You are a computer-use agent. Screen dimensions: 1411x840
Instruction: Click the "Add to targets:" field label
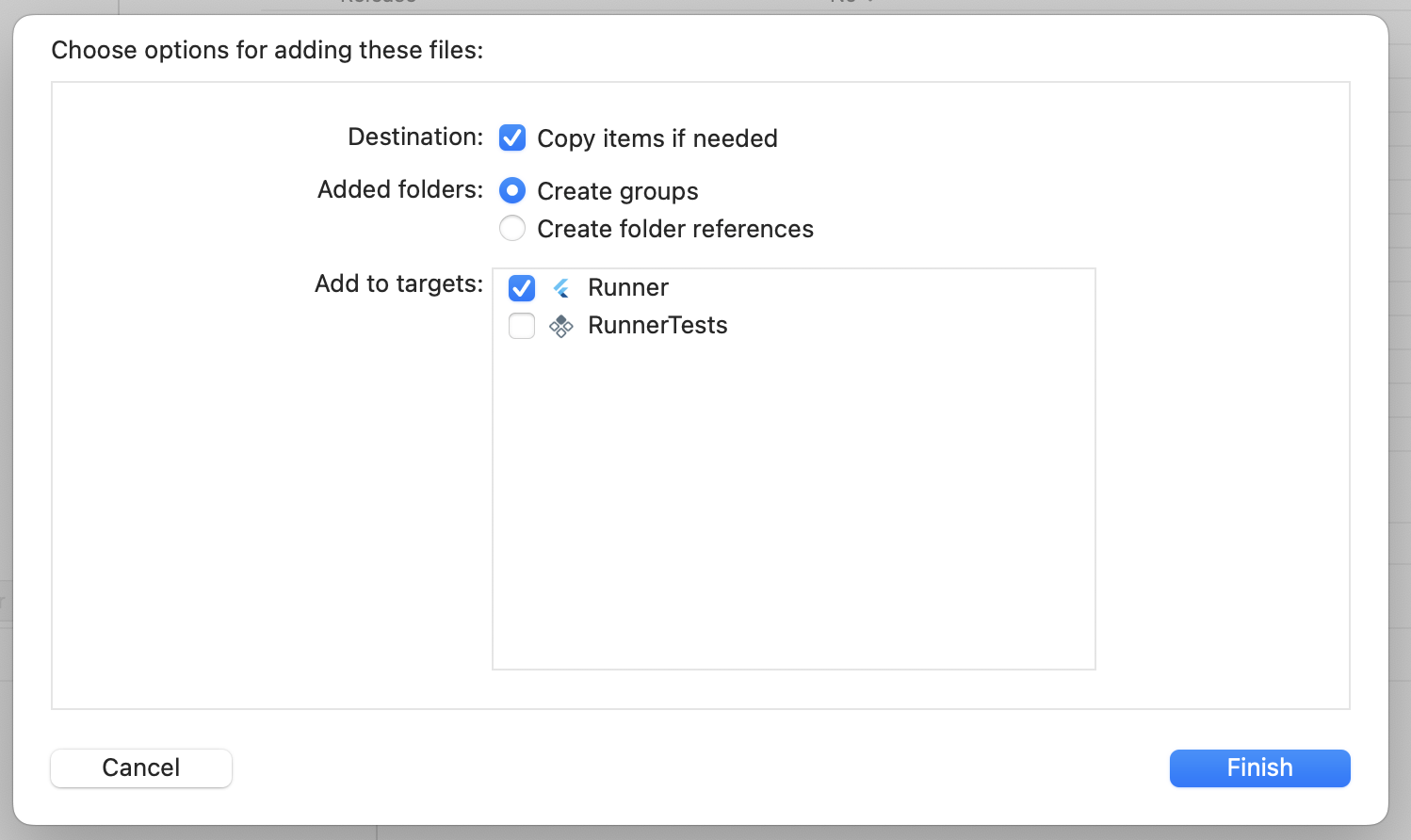[398, 283]
